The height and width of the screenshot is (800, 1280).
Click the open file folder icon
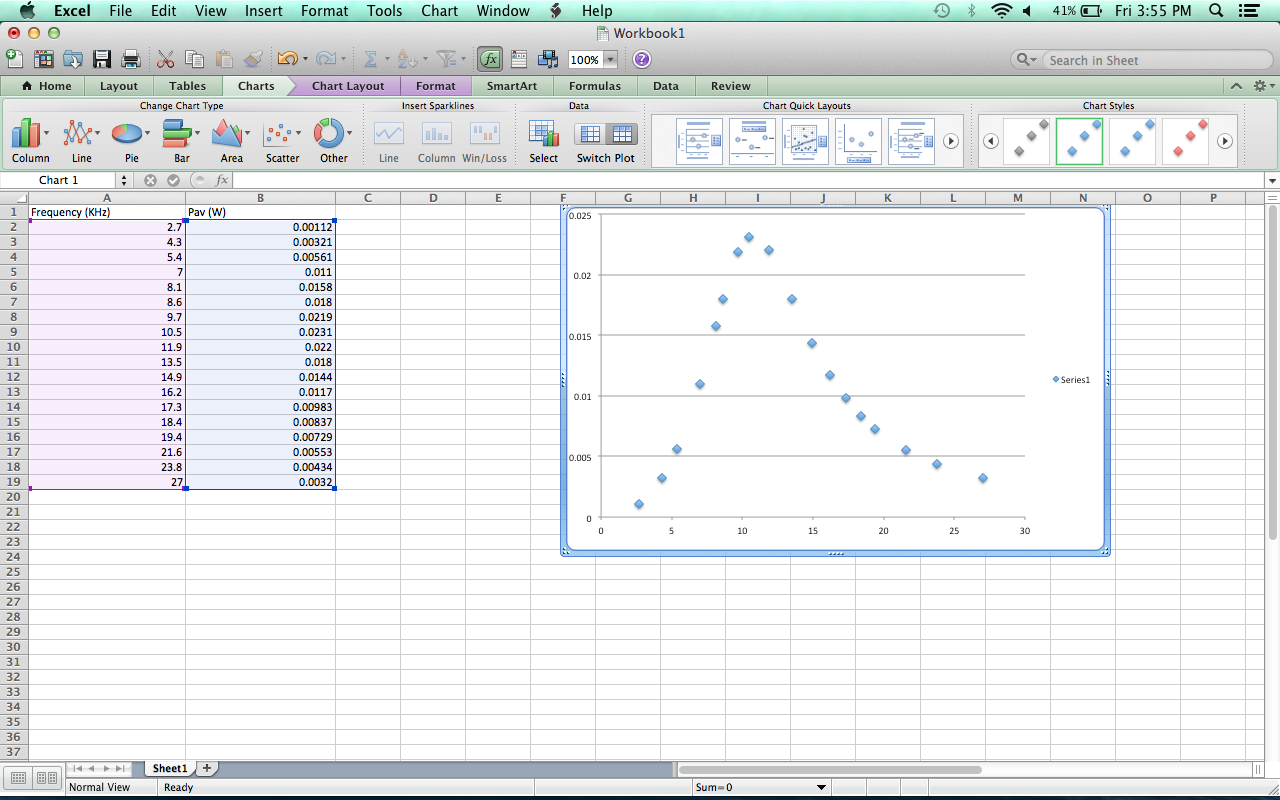pos(72,59)
